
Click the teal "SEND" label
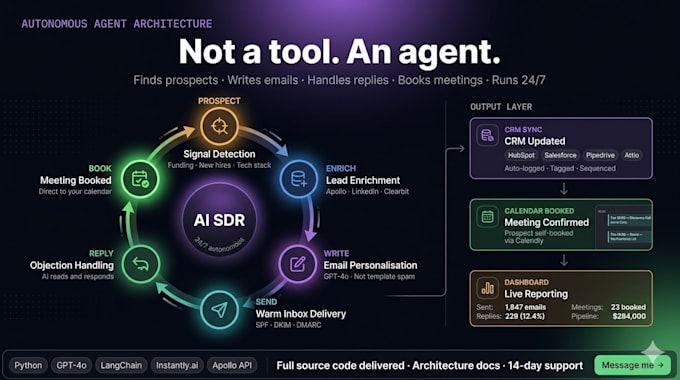point(266,302)
